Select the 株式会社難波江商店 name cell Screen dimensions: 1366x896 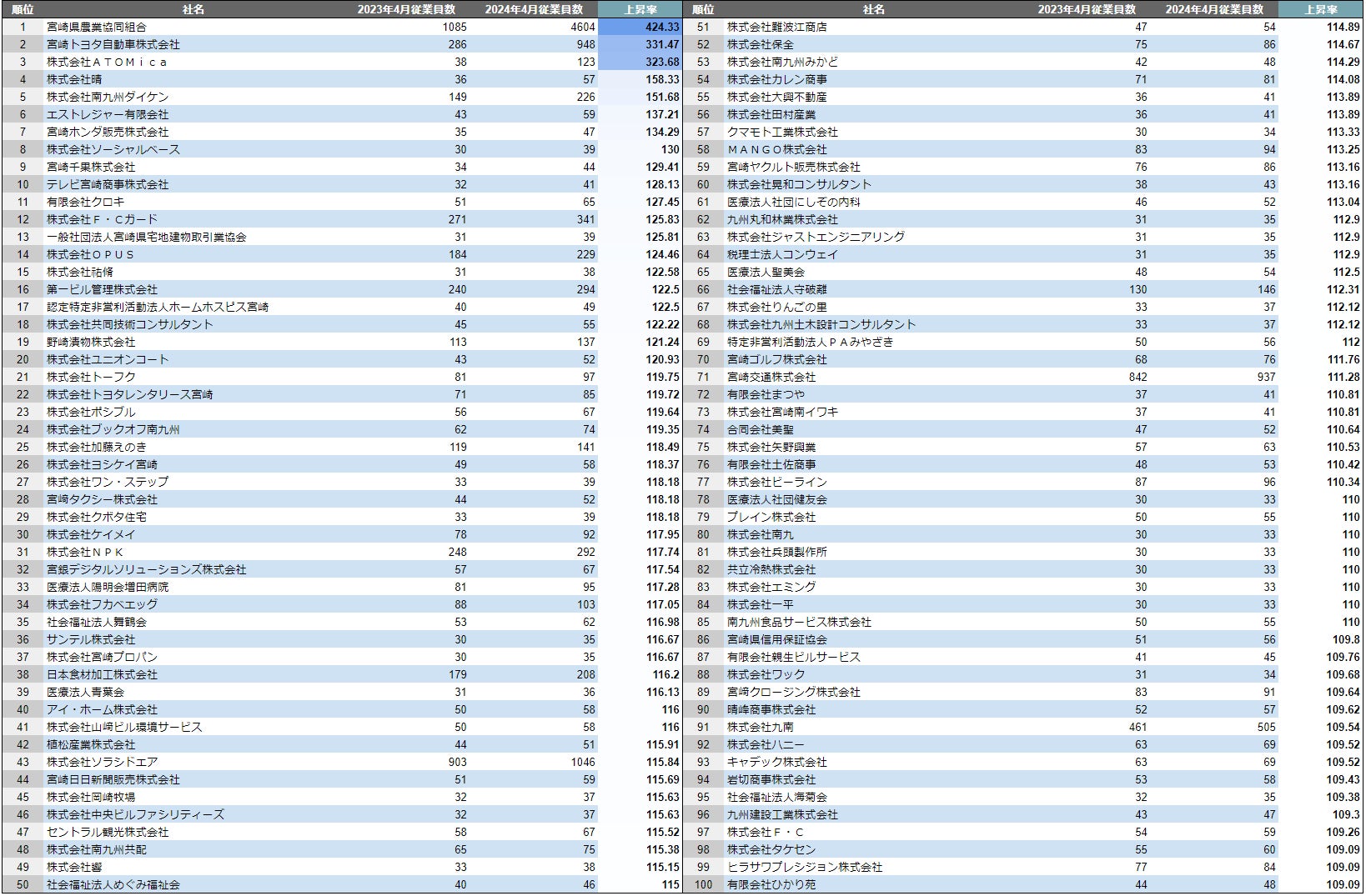[x=777, y=27]
